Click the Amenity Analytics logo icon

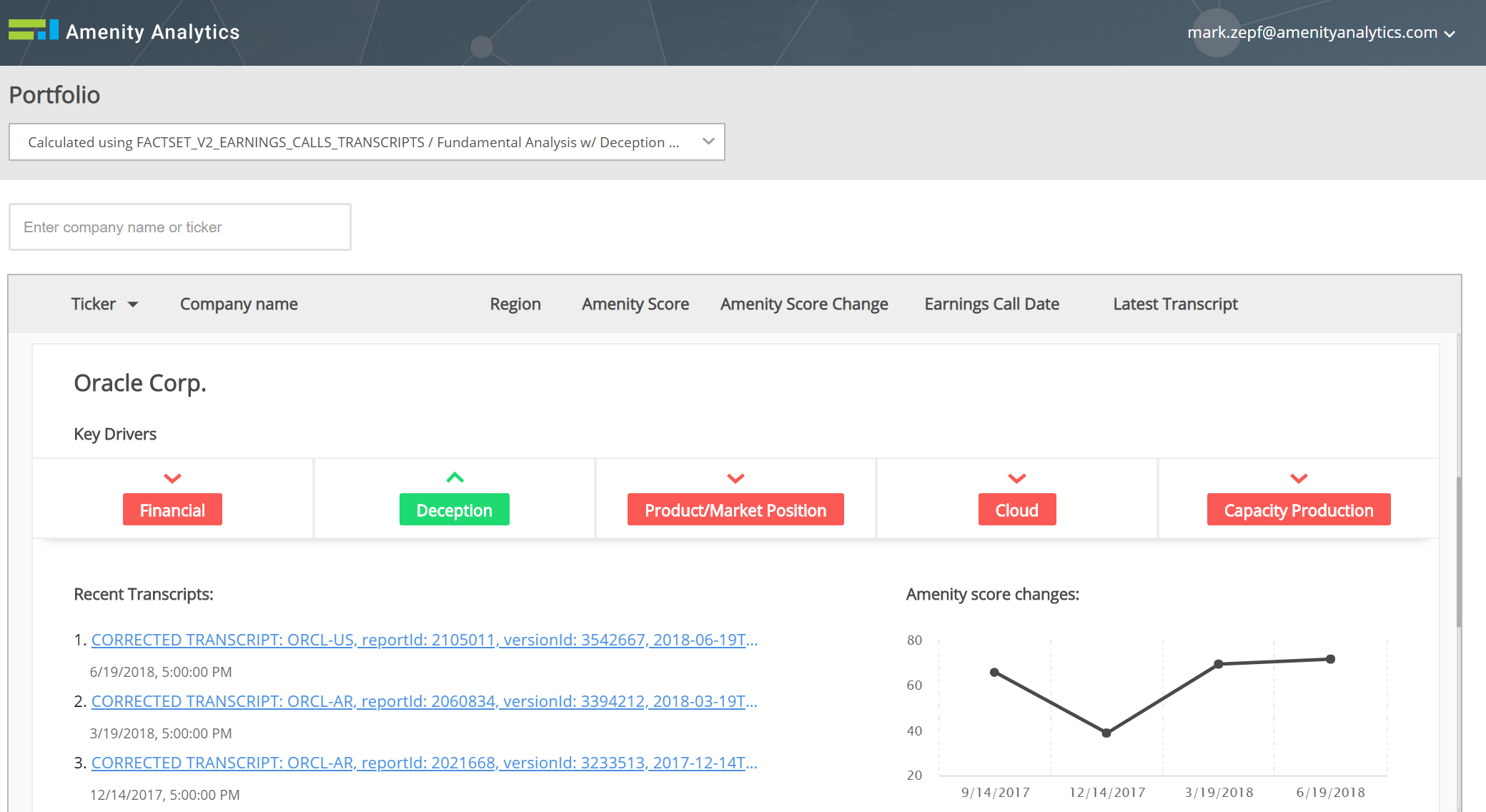click(34, 30)
